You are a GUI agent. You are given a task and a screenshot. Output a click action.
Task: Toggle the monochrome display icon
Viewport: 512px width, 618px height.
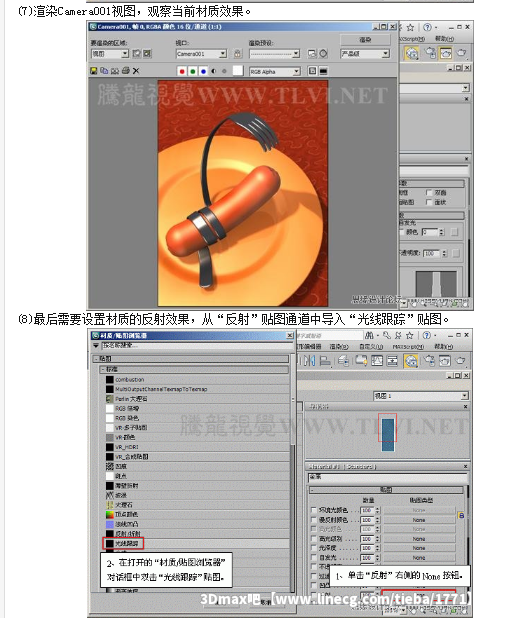pyautogui.click(x=224, y=71)
